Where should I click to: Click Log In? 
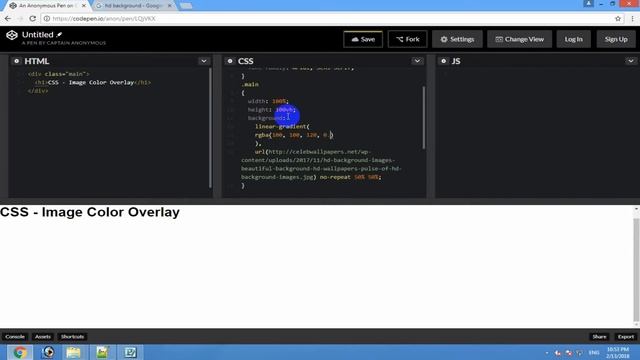click(573, 39)
